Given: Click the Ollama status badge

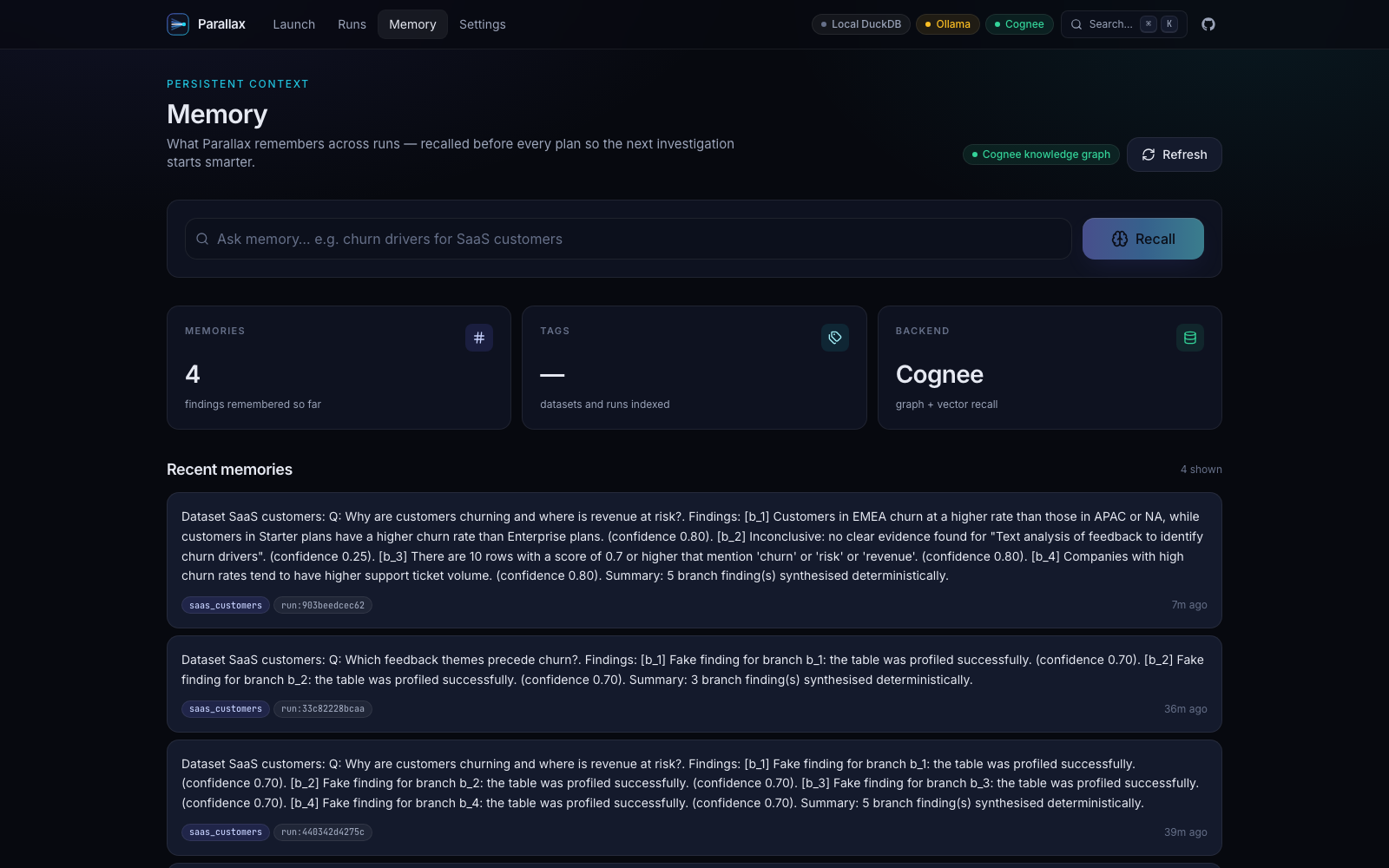Looking at the screenshot, I should [x=948, y=24].
